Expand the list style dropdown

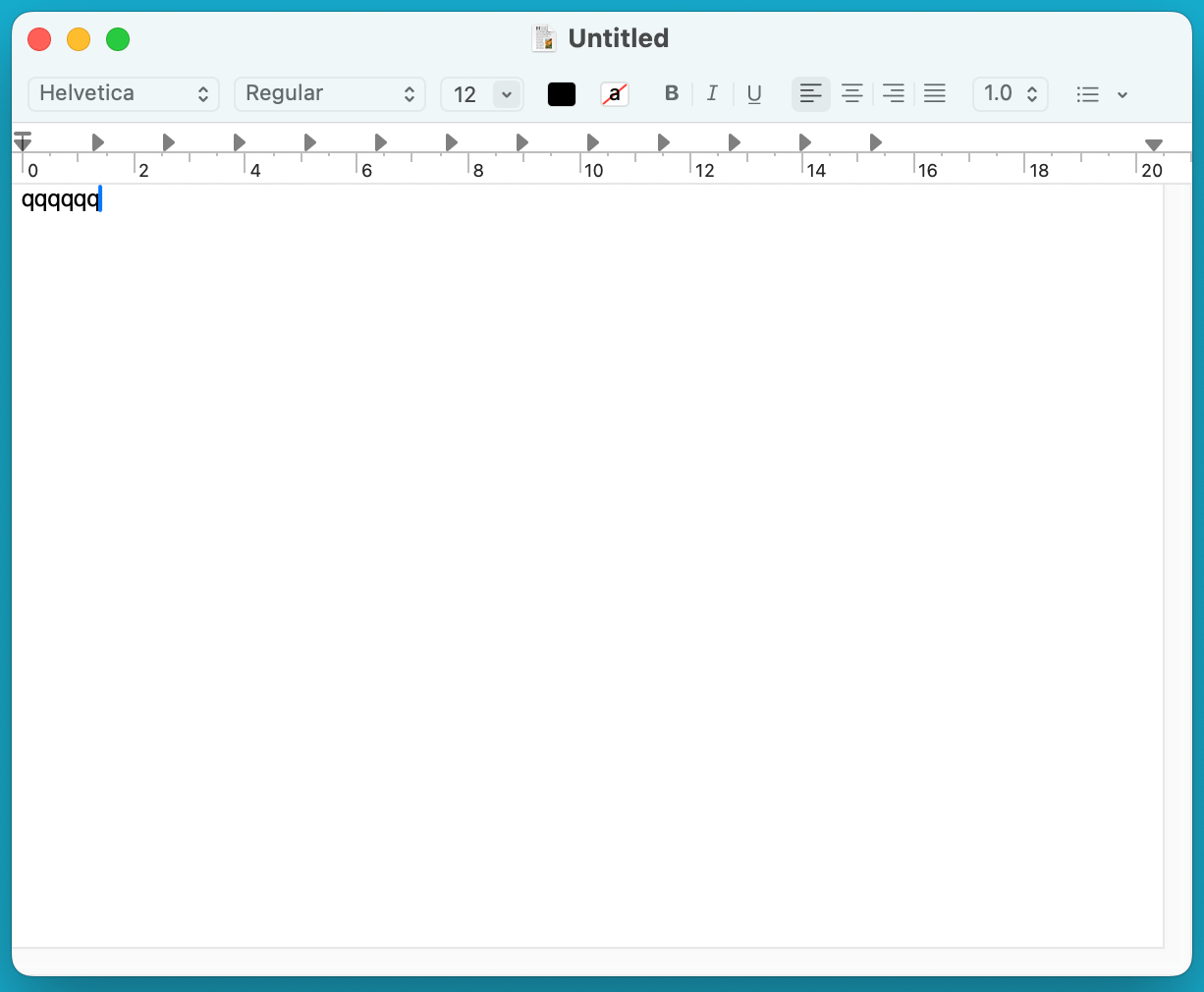point(1100,94)
